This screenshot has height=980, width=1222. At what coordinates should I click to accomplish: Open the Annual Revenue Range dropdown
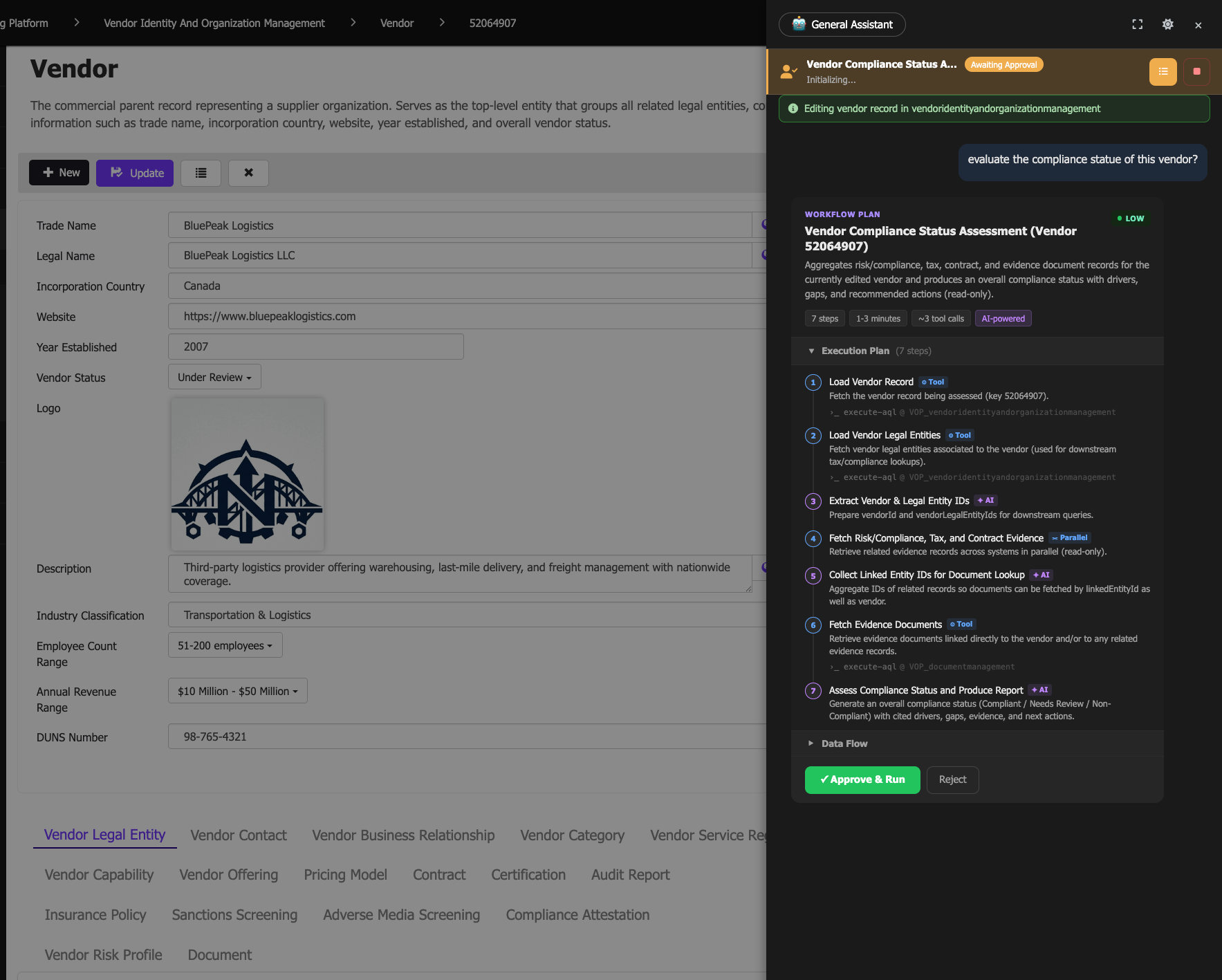[237, 691]
